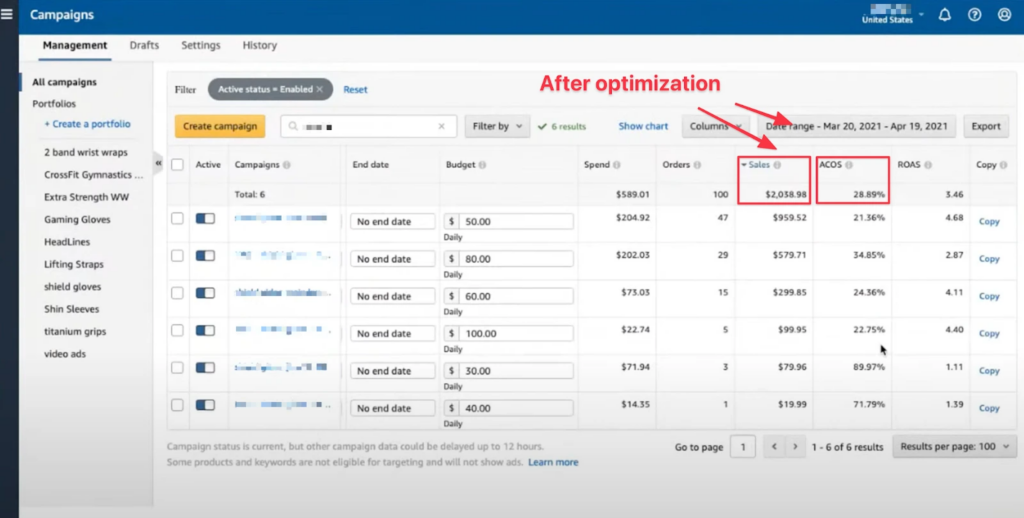
Task: Show info tooltip for Sales column
Action: (x=777, y=165)
